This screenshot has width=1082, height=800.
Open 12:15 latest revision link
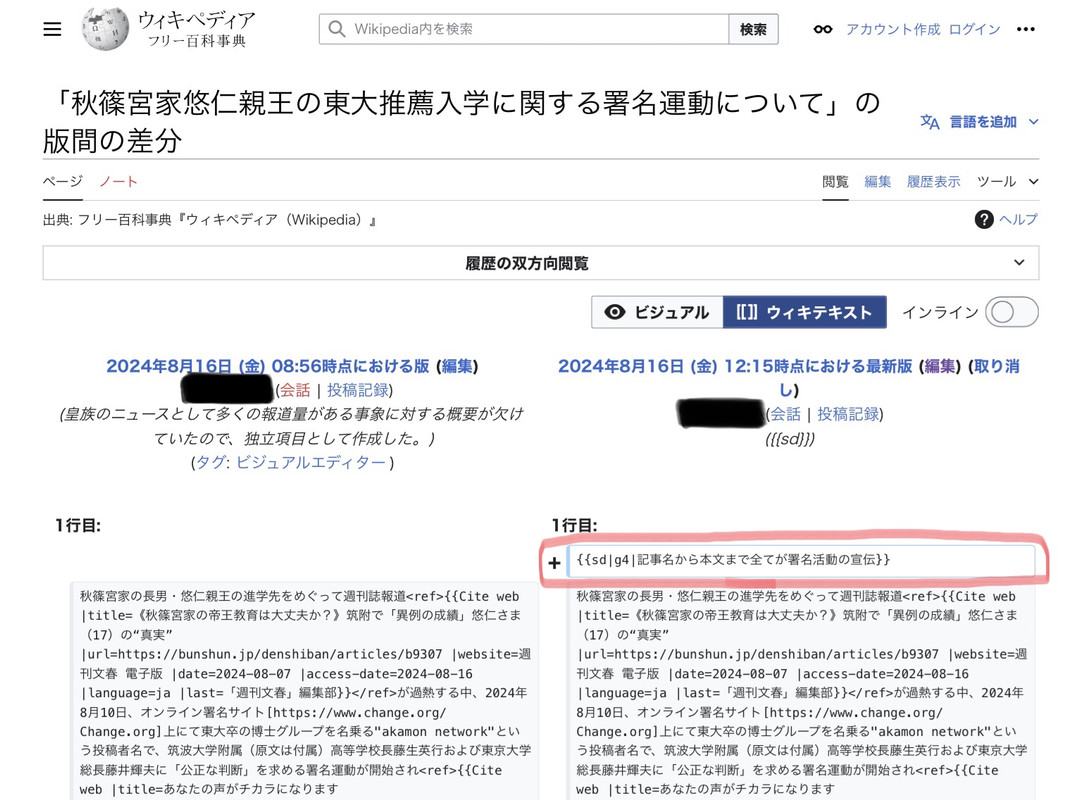pyautogui.click(x=735, y=366)
